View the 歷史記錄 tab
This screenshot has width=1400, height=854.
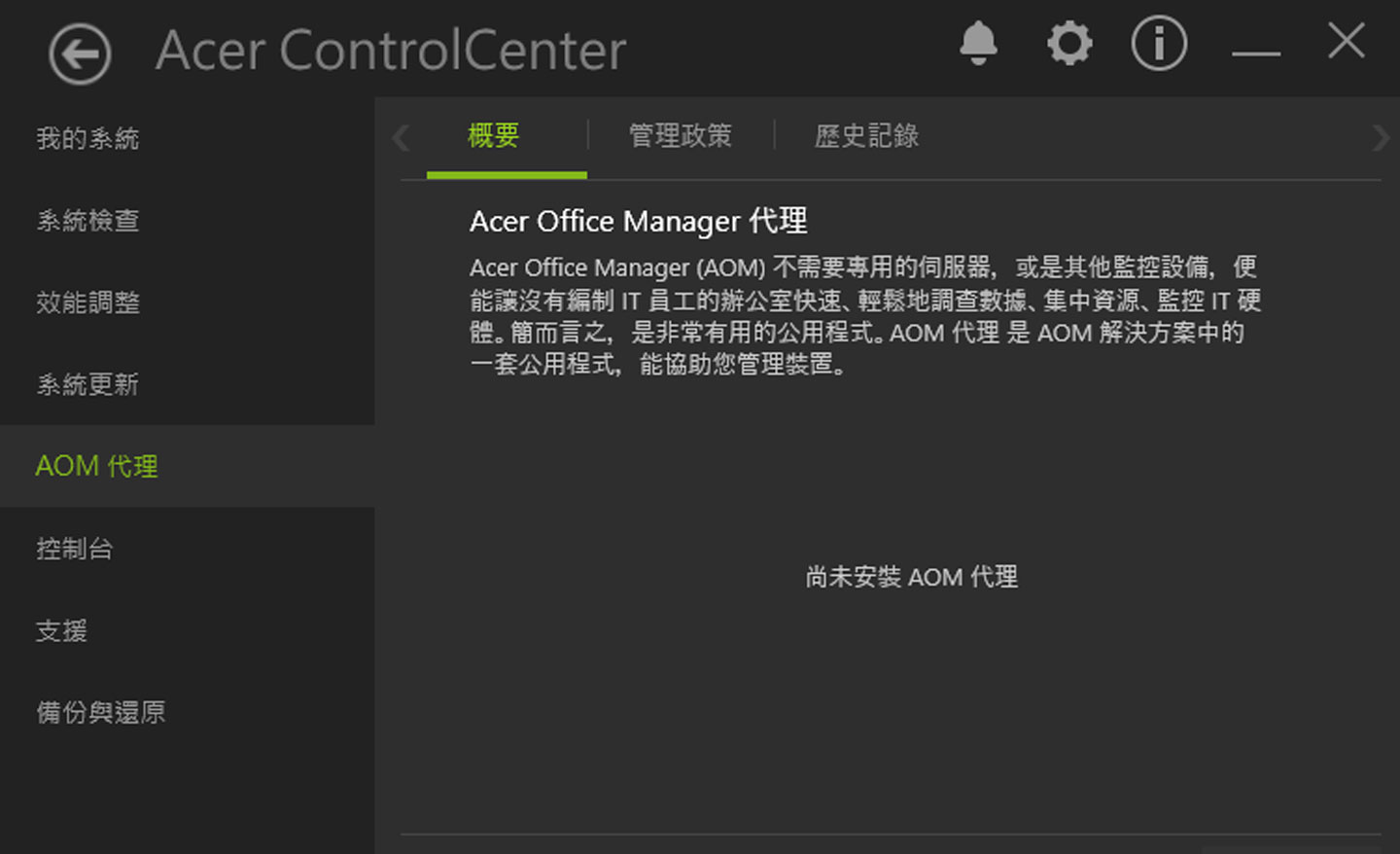pos(865,136)
